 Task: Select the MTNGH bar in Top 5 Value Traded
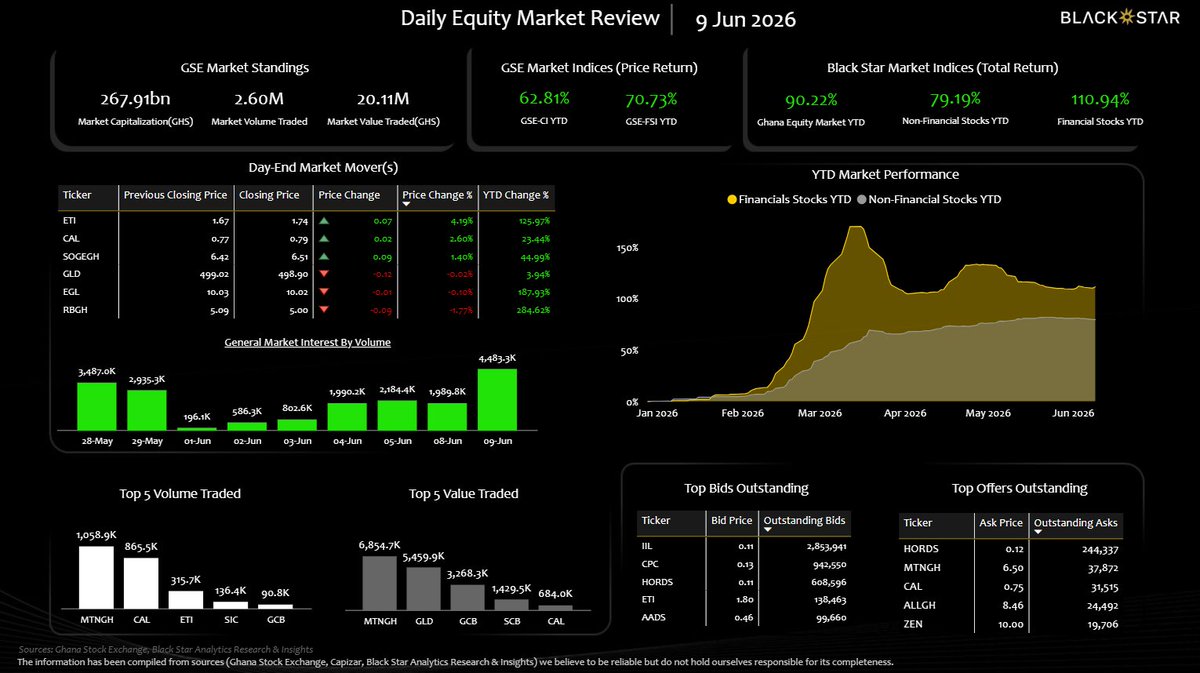[380, 582]
